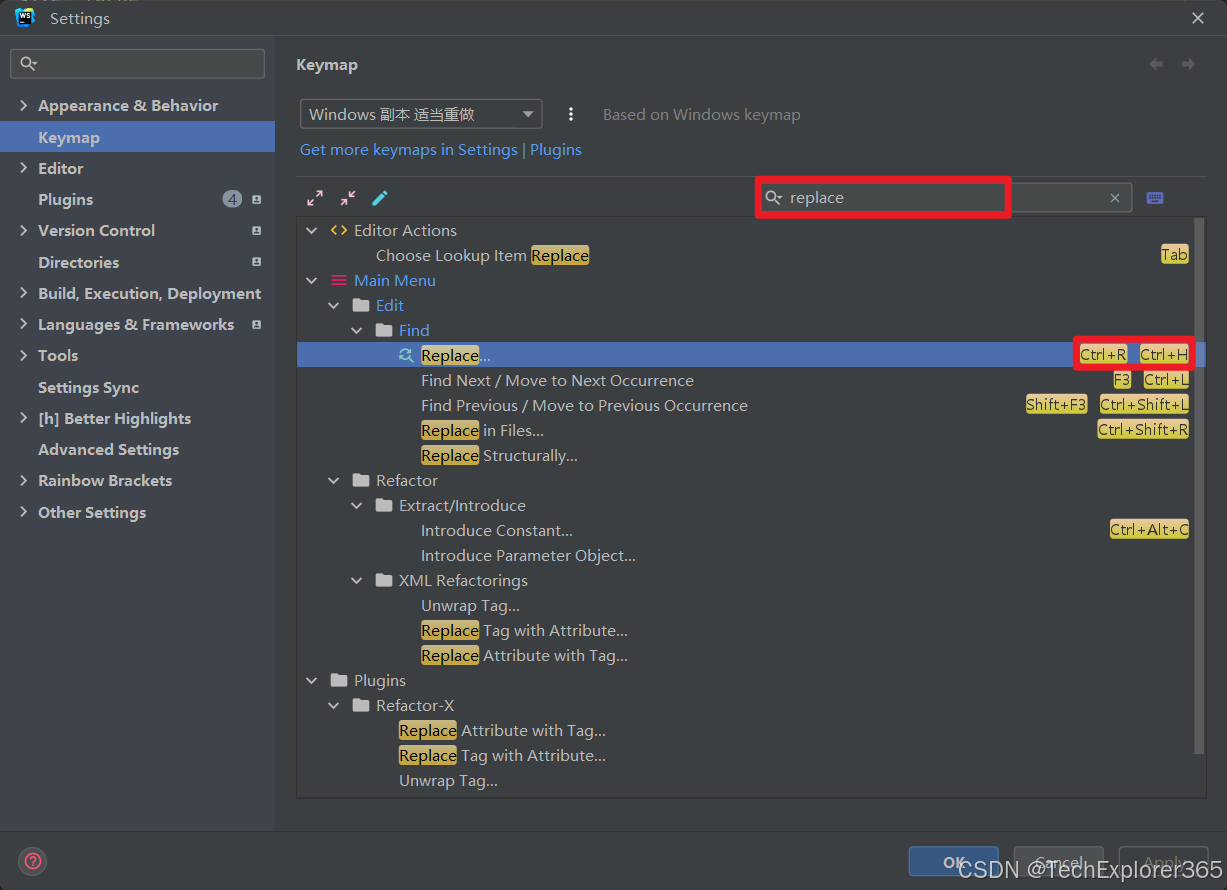Click the Collapse All icon in keymap toolbar
Screen dimensions: 1227x890
coord(347,198)
